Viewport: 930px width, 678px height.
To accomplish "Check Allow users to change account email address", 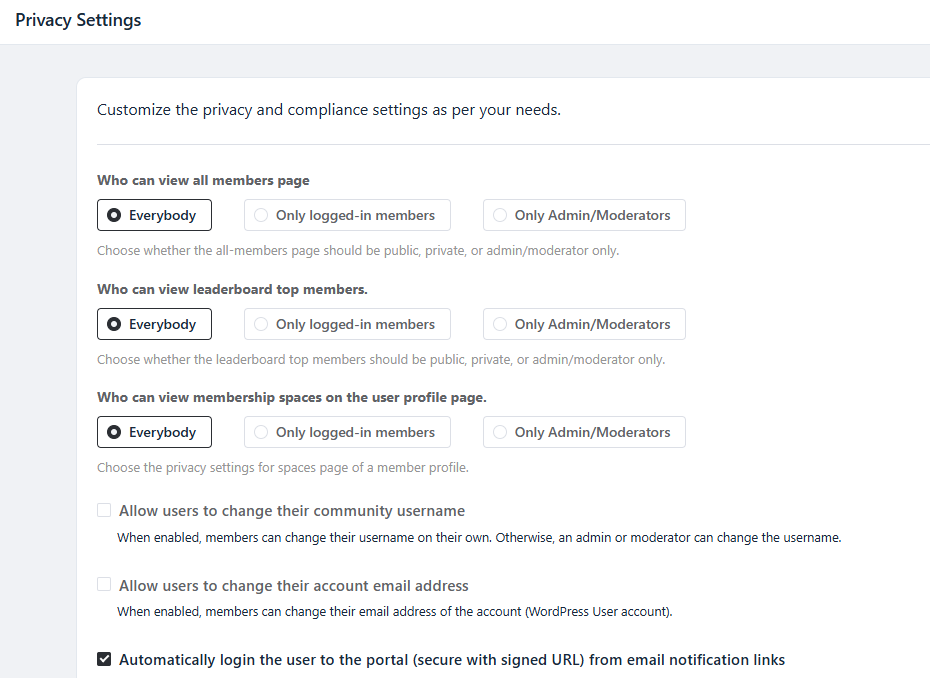I will 104,585.
